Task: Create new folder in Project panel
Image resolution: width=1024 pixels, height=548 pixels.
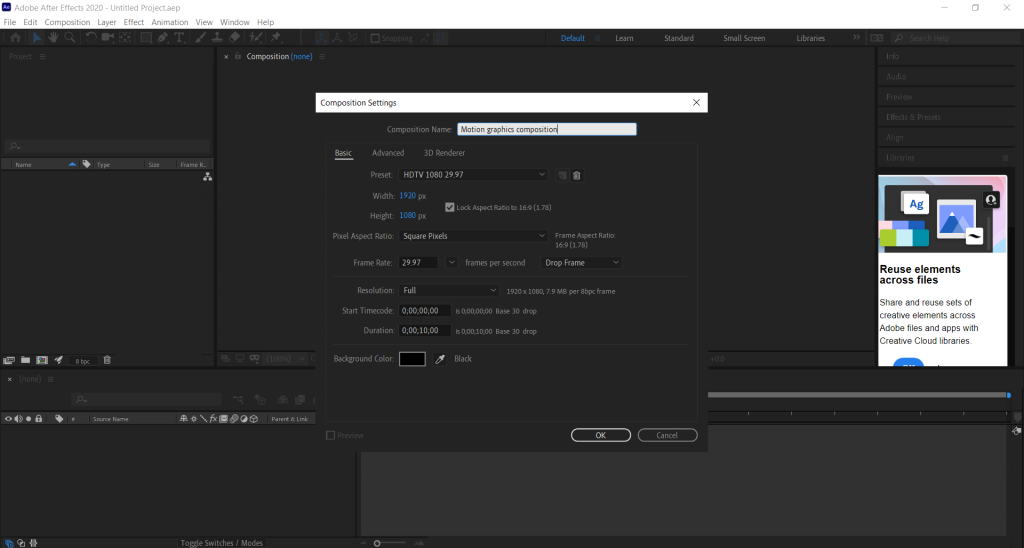Action: [x=25, y=360]
